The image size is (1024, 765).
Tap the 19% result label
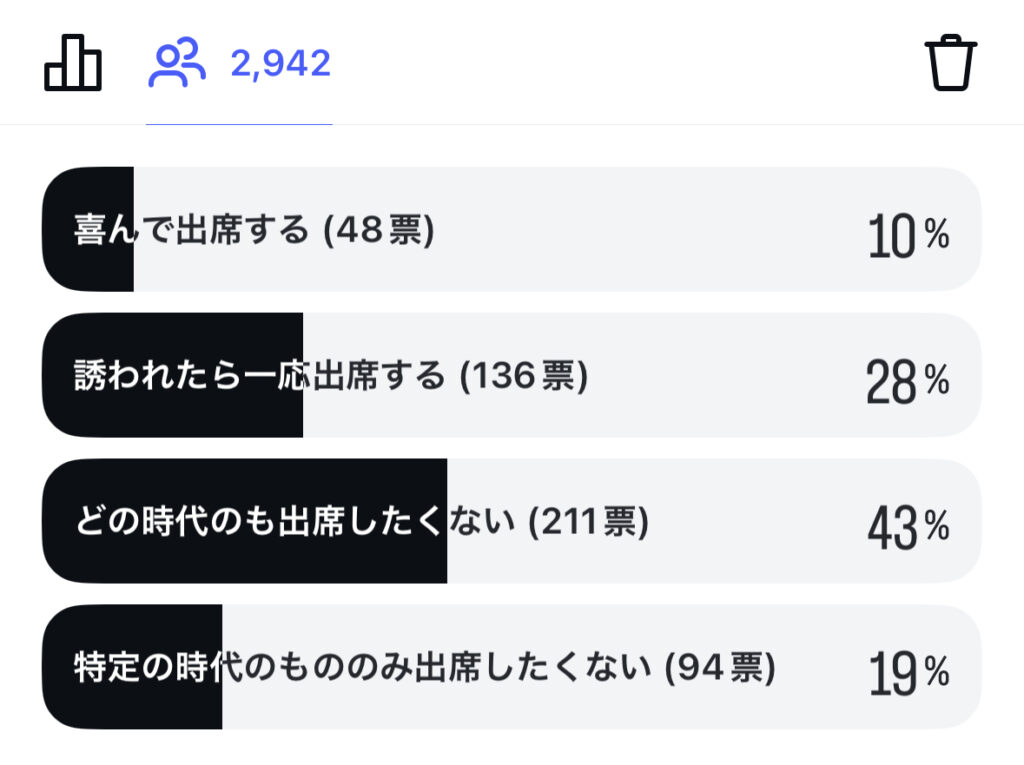pos(908,674)
